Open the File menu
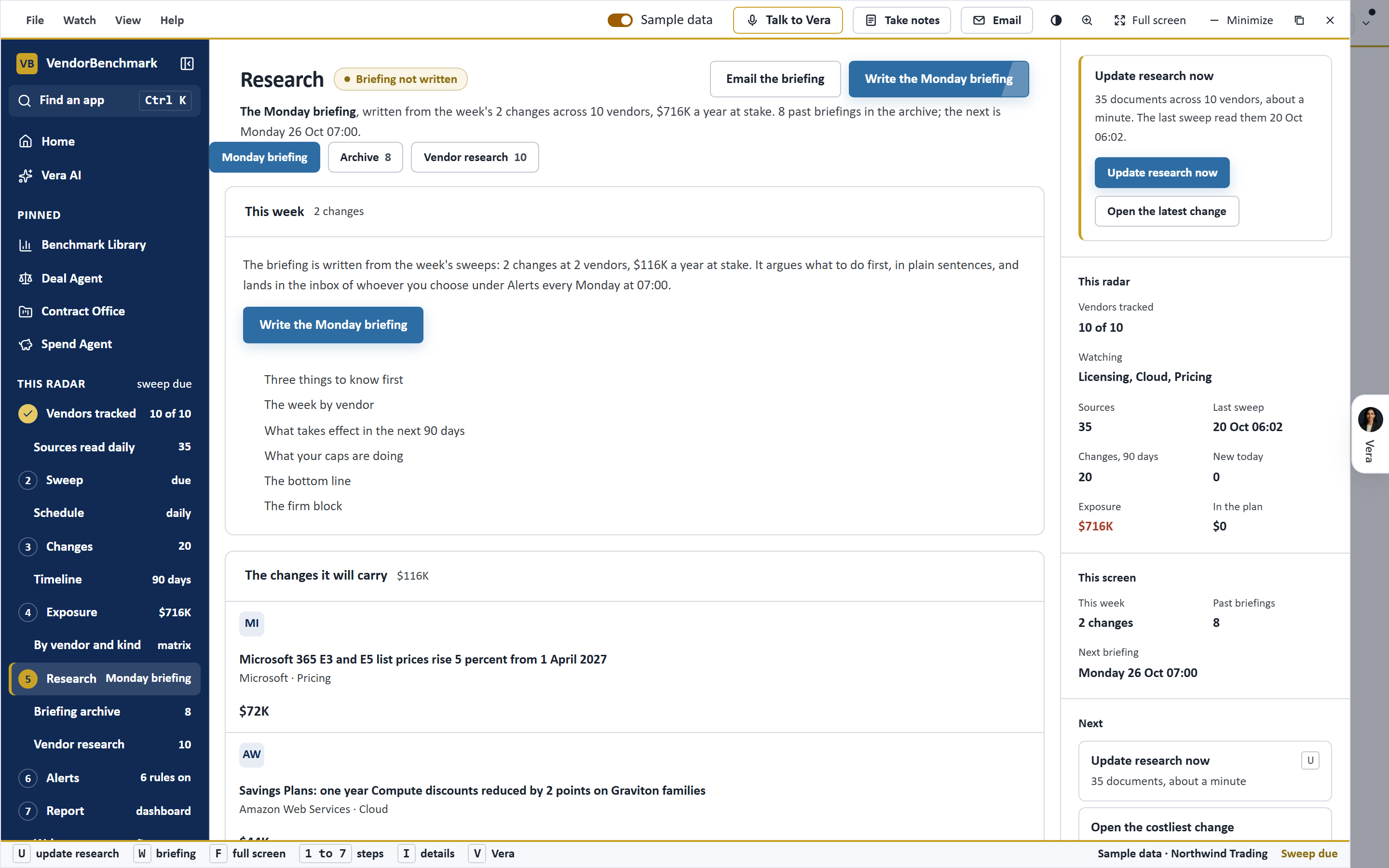This screenshot has width=1389, height=868. coord(34,20)
